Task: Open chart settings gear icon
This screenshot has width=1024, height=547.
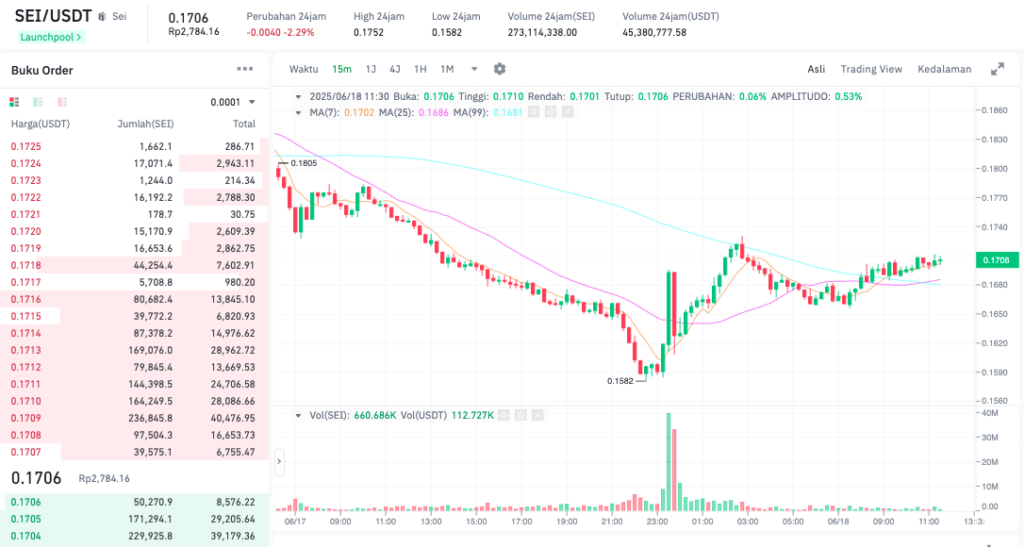Action: 500,69
